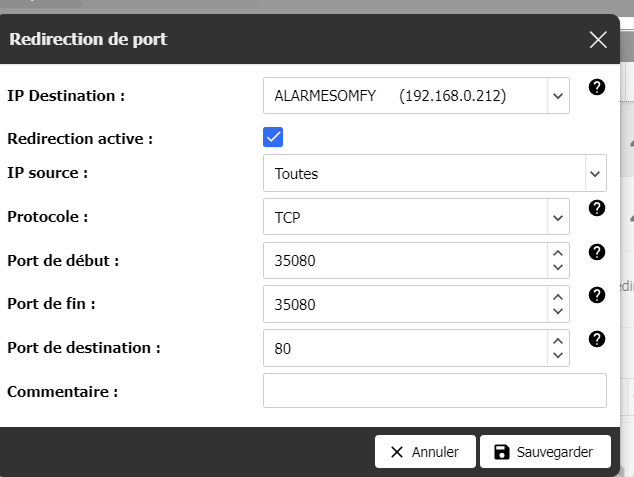Increase the Port de début value
The image size is (634, 477).
pos(558,253)
